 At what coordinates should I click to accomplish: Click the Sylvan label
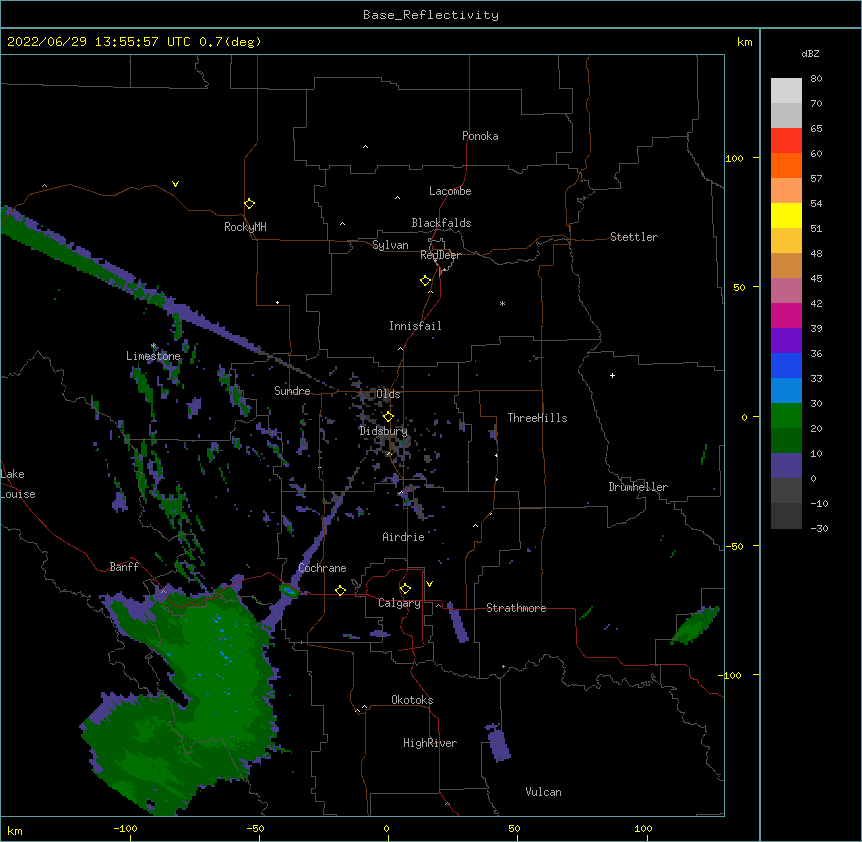click(390, 245)
